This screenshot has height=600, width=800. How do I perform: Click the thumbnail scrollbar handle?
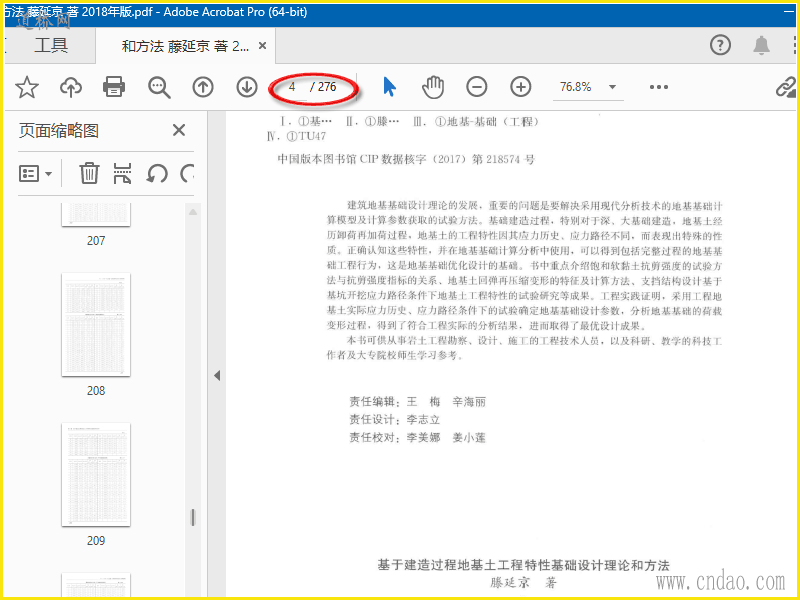pos(192,517)
